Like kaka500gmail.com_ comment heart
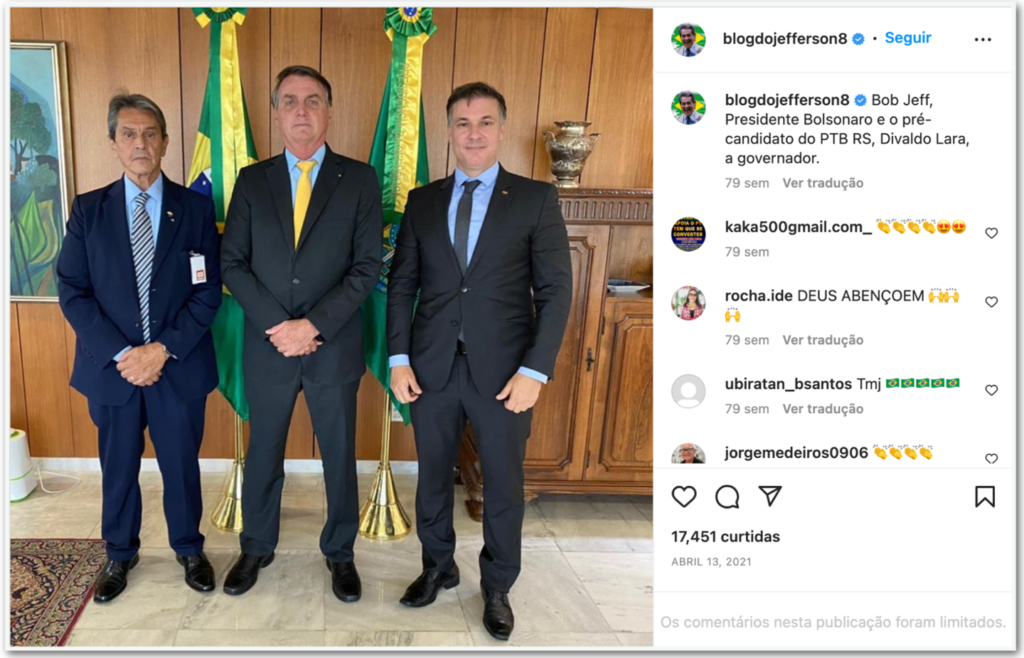 [x=991, y=233]
